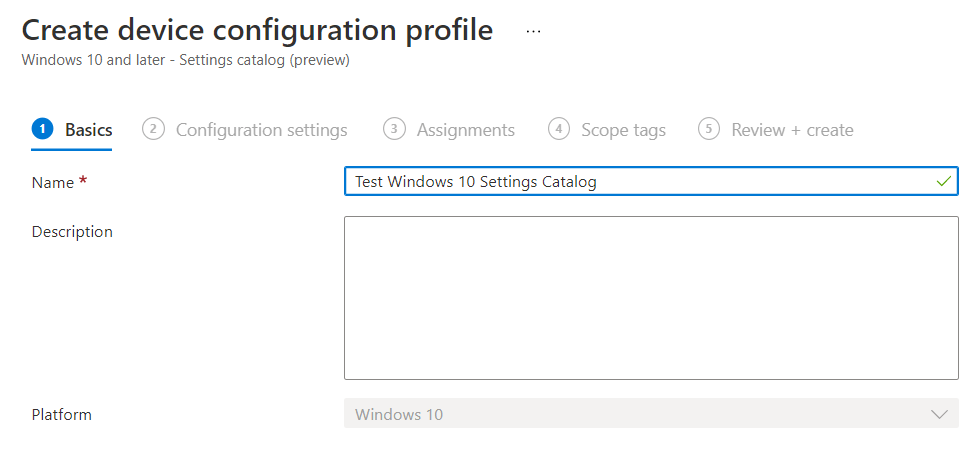The image size is (973, 469).
Task: Switch to the Basics tab
Action: tap(88, 130)
